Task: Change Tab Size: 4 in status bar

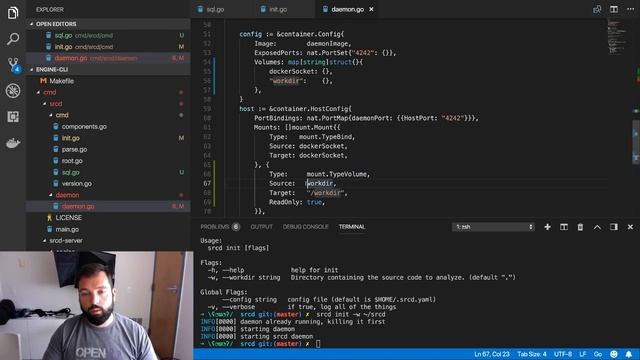Action: pos(532,354)
